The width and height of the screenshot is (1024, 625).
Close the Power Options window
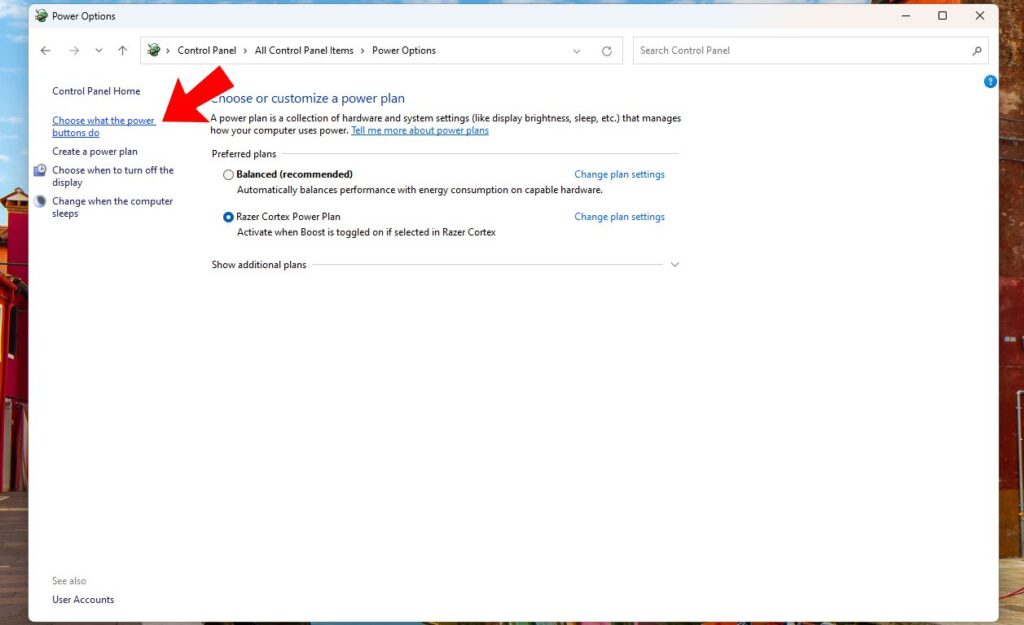[980, 16]
